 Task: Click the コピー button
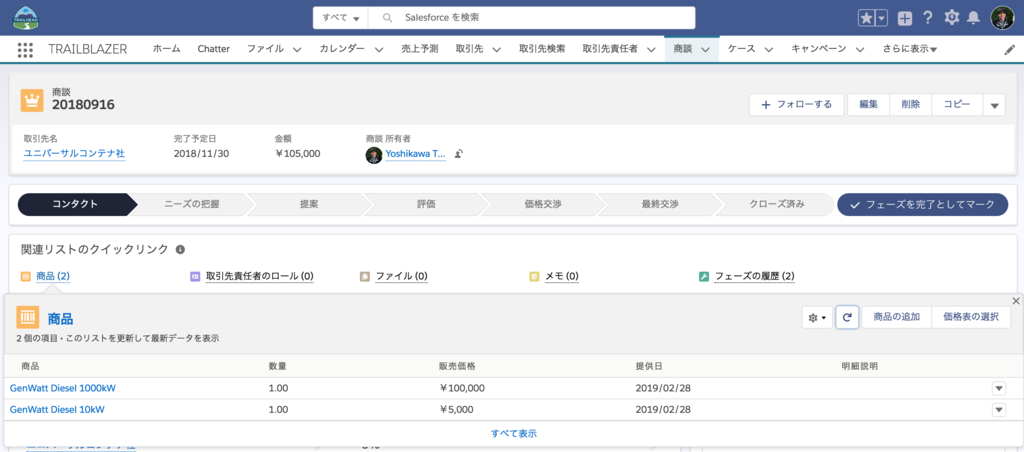(957, 105)
